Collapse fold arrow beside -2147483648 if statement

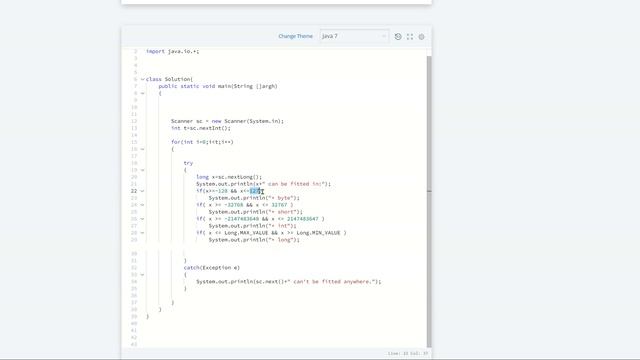142,219
